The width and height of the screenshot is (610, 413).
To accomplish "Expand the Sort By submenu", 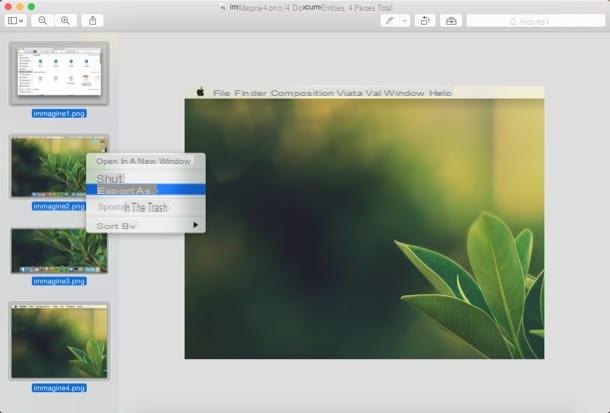I will pos(145,226).
